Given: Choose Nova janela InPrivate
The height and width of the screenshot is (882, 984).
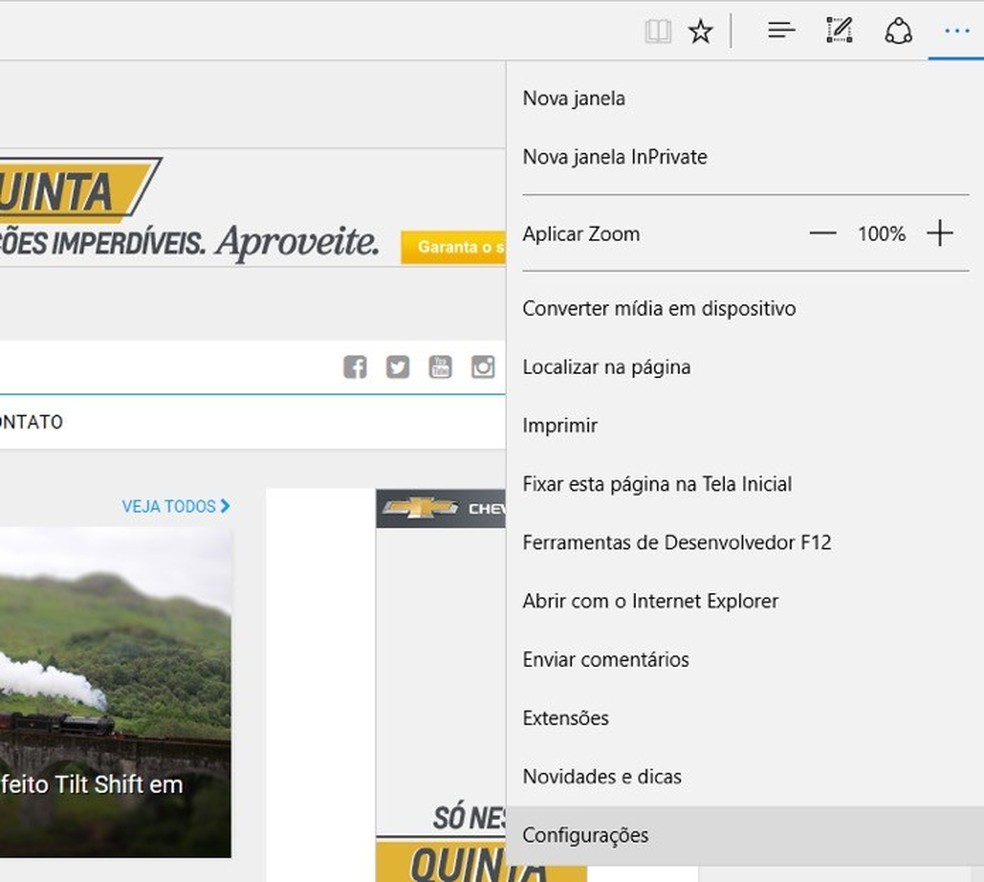Looking at the screenshot, I should coord(614,157).
